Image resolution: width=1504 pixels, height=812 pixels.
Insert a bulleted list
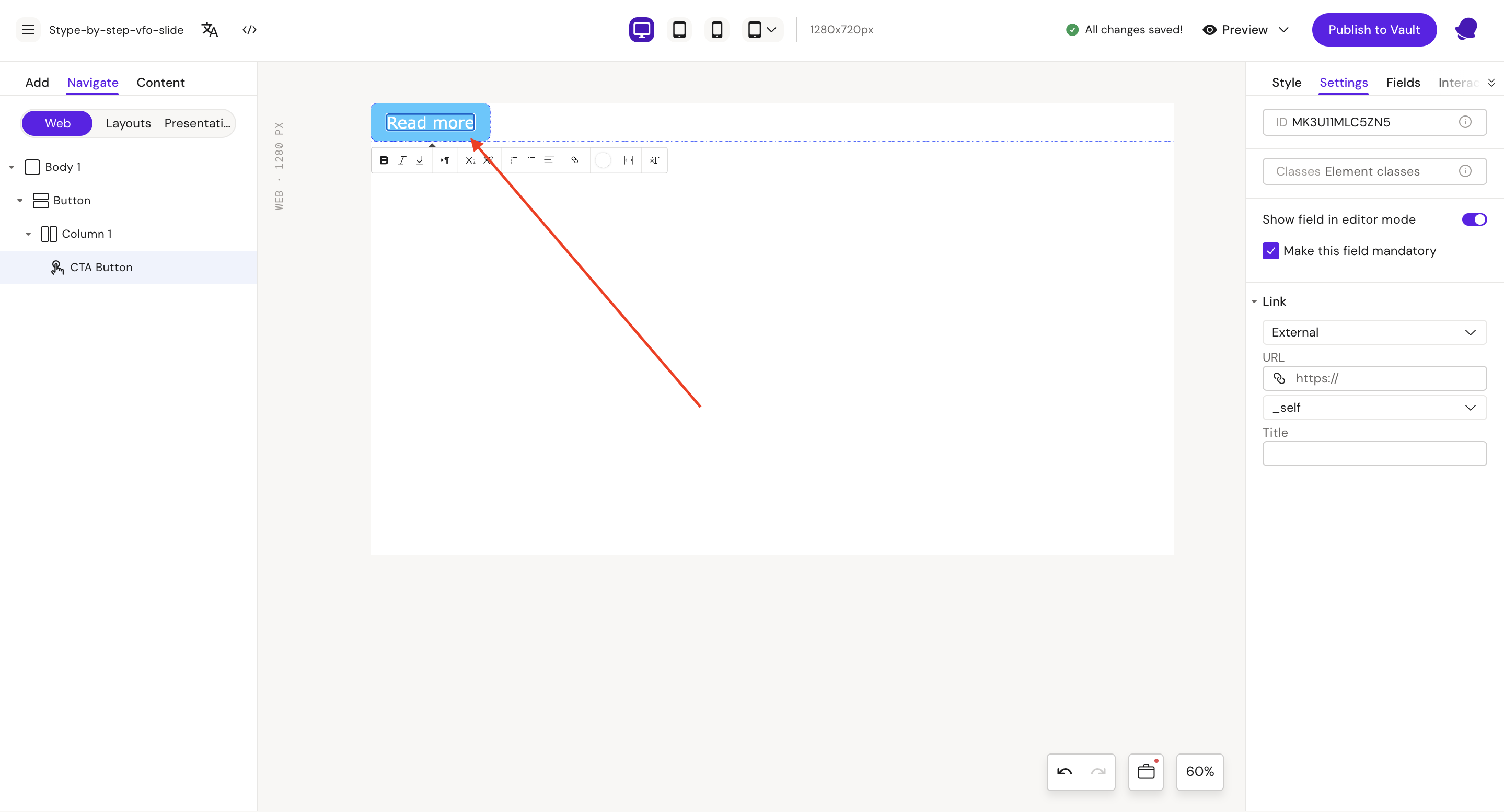tap(531, 160)
